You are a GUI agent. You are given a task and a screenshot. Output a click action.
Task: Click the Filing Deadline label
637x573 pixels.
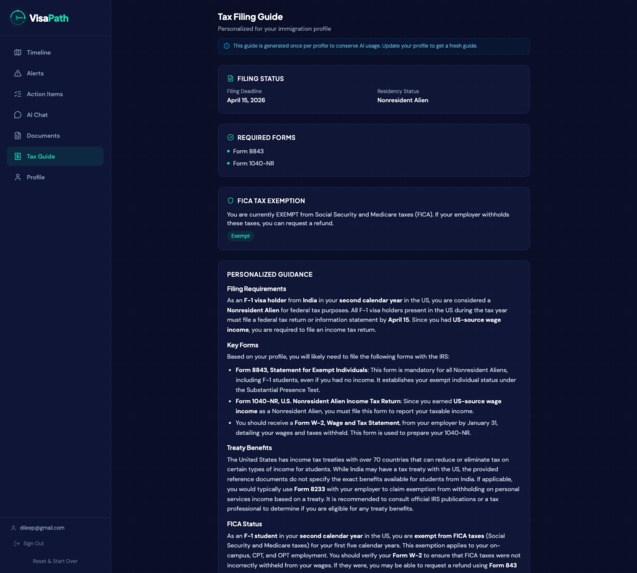point(244,91)
